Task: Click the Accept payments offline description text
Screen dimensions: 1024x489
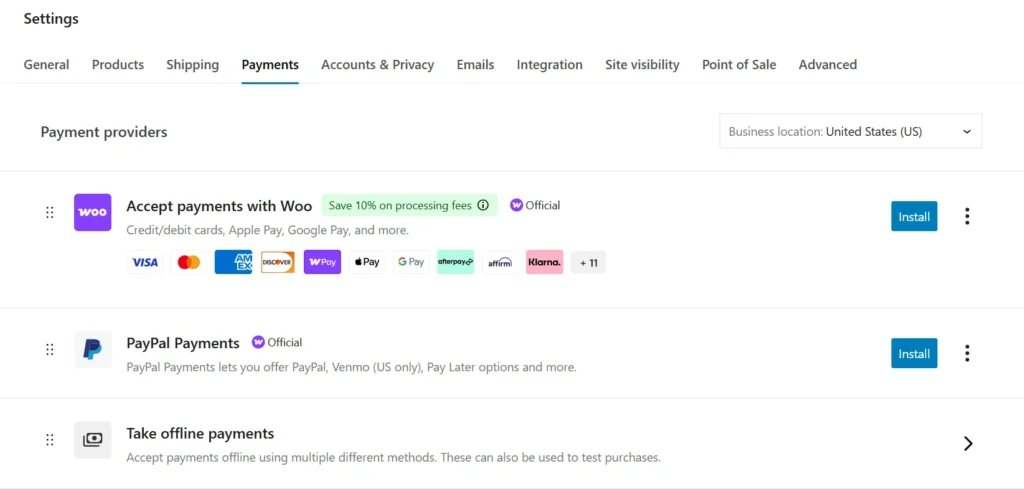Action: click(393, 457)
